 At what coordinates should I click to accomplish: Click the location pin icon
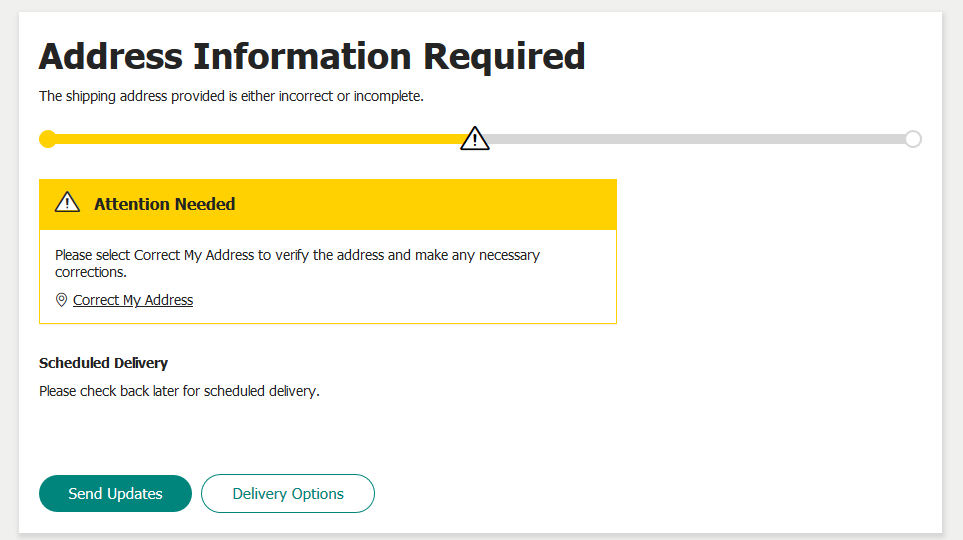(61, 300)
